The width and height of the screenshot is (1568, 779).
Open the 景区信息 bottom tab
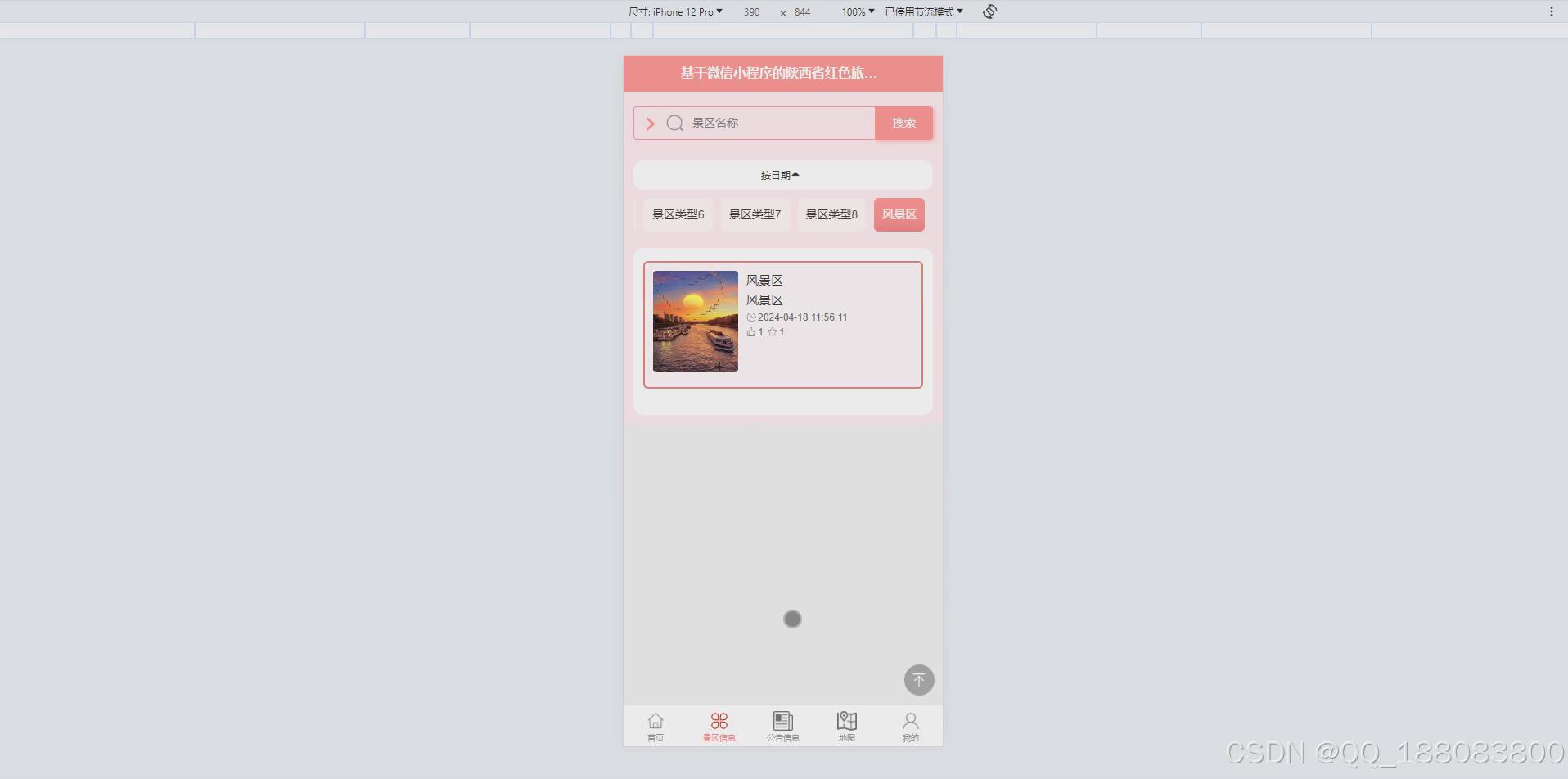tap(719, 727)
